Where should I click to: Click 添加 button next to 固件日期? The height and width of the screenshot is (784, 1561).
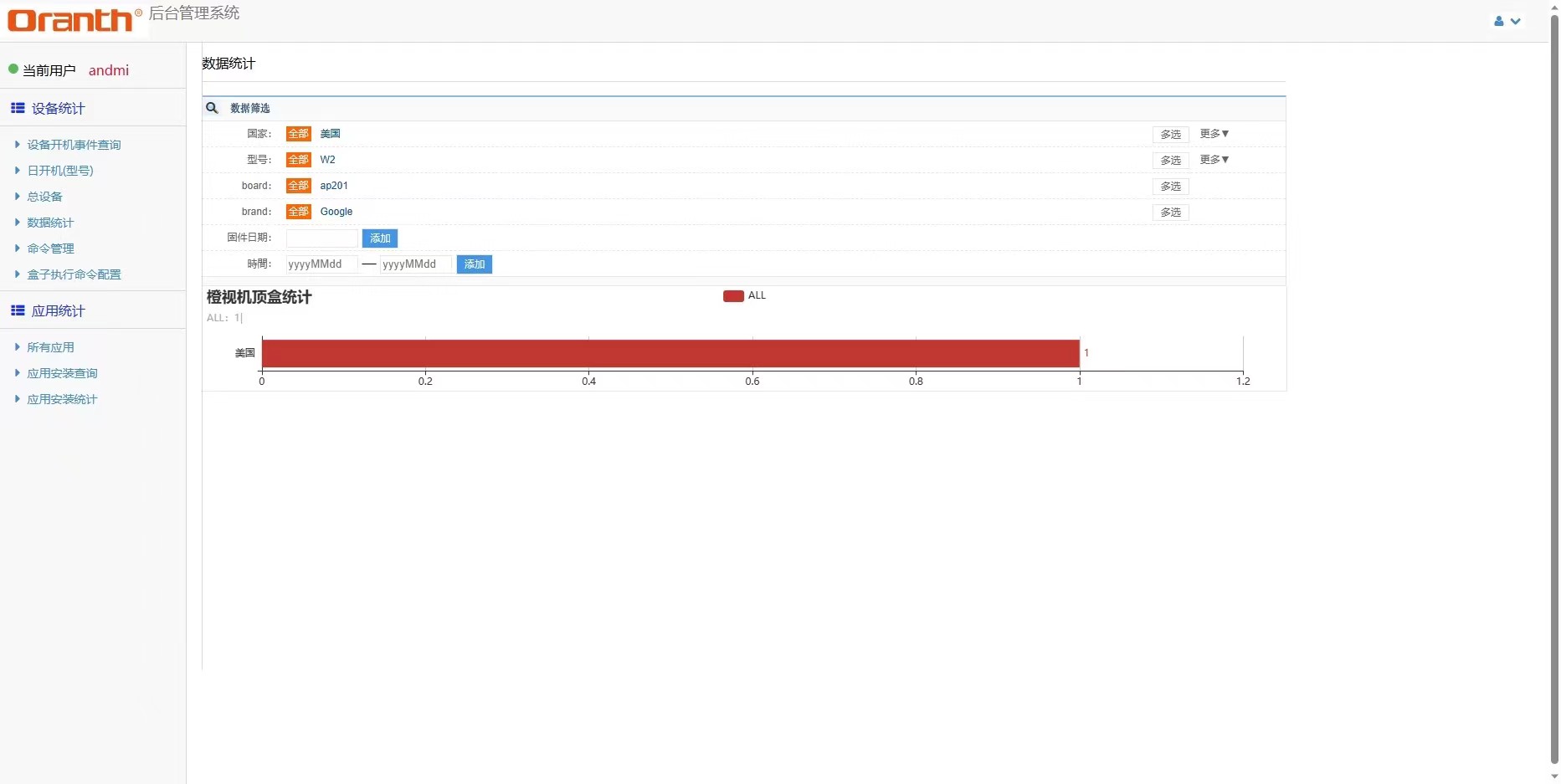(x=380, y=238)
